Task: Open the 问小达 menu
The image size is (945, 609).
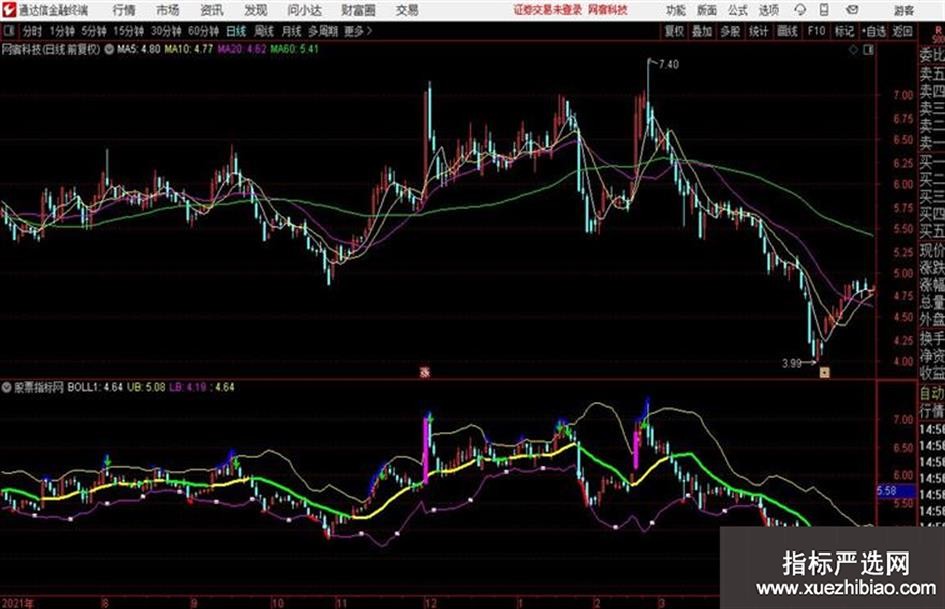Action: tap(304, 10)
